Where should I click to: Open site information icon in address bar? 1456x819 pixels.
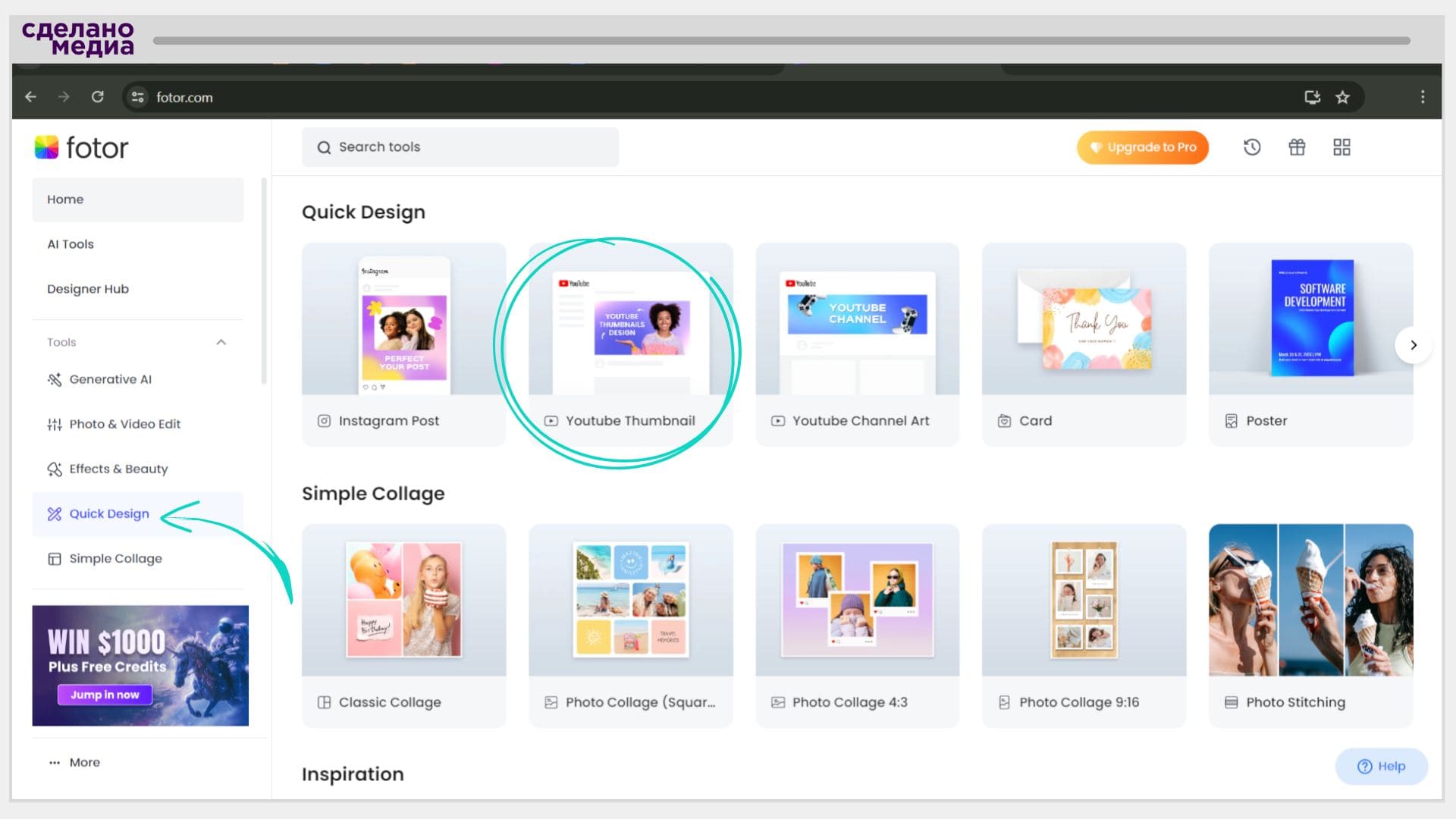click(137, 97)
